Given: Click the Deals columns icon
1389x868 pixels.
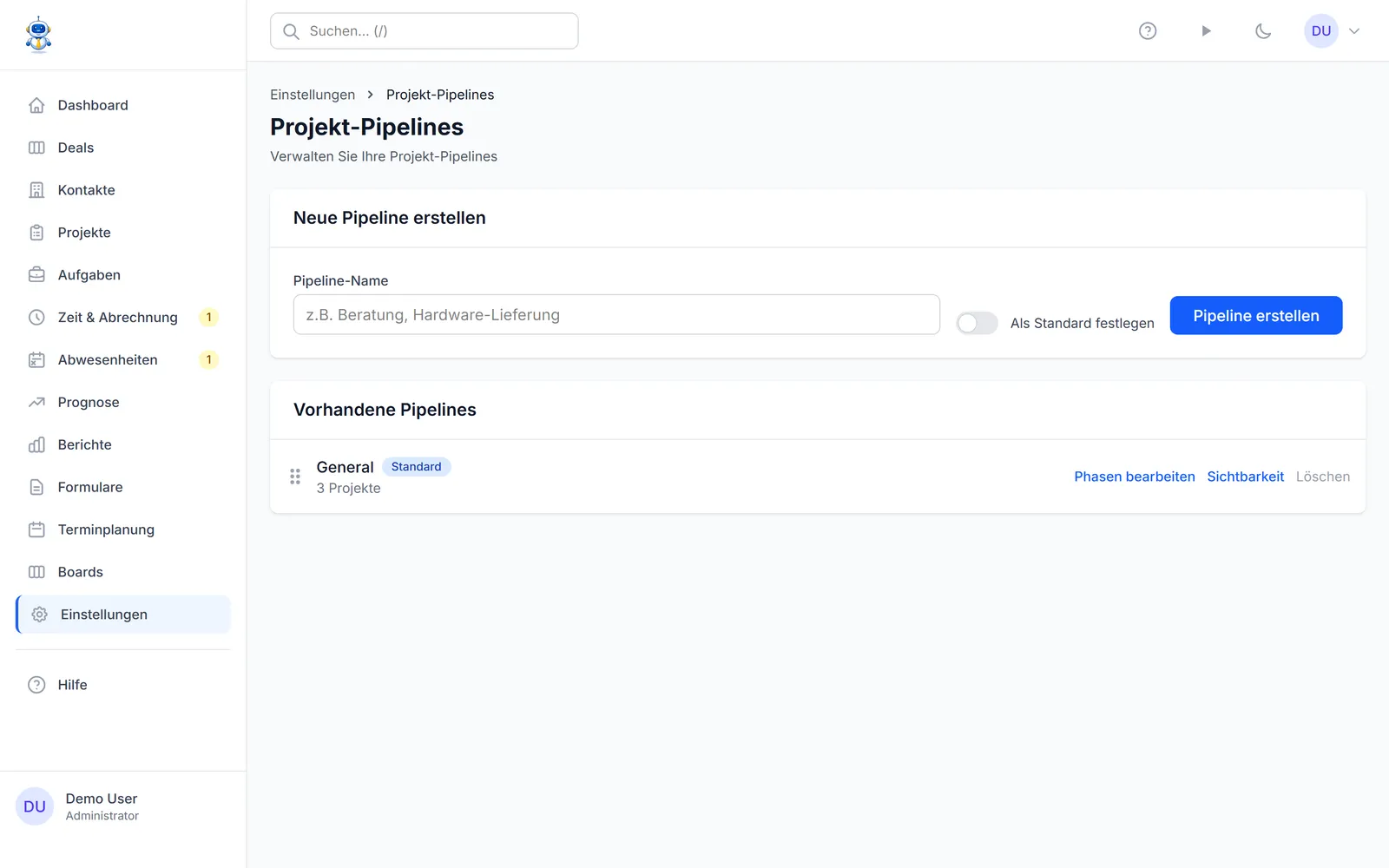Looking at the screenshot, I should click(36, 148).
